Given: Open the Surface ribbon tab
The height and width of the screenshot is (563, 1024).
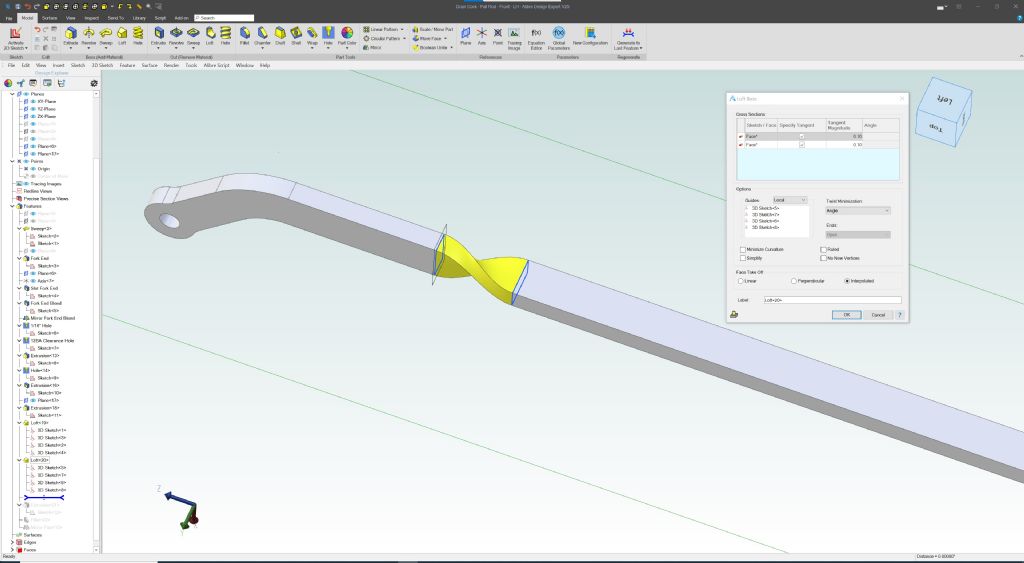Looking at the screenshot, I should pyautogui.click(x=50, y=18).
